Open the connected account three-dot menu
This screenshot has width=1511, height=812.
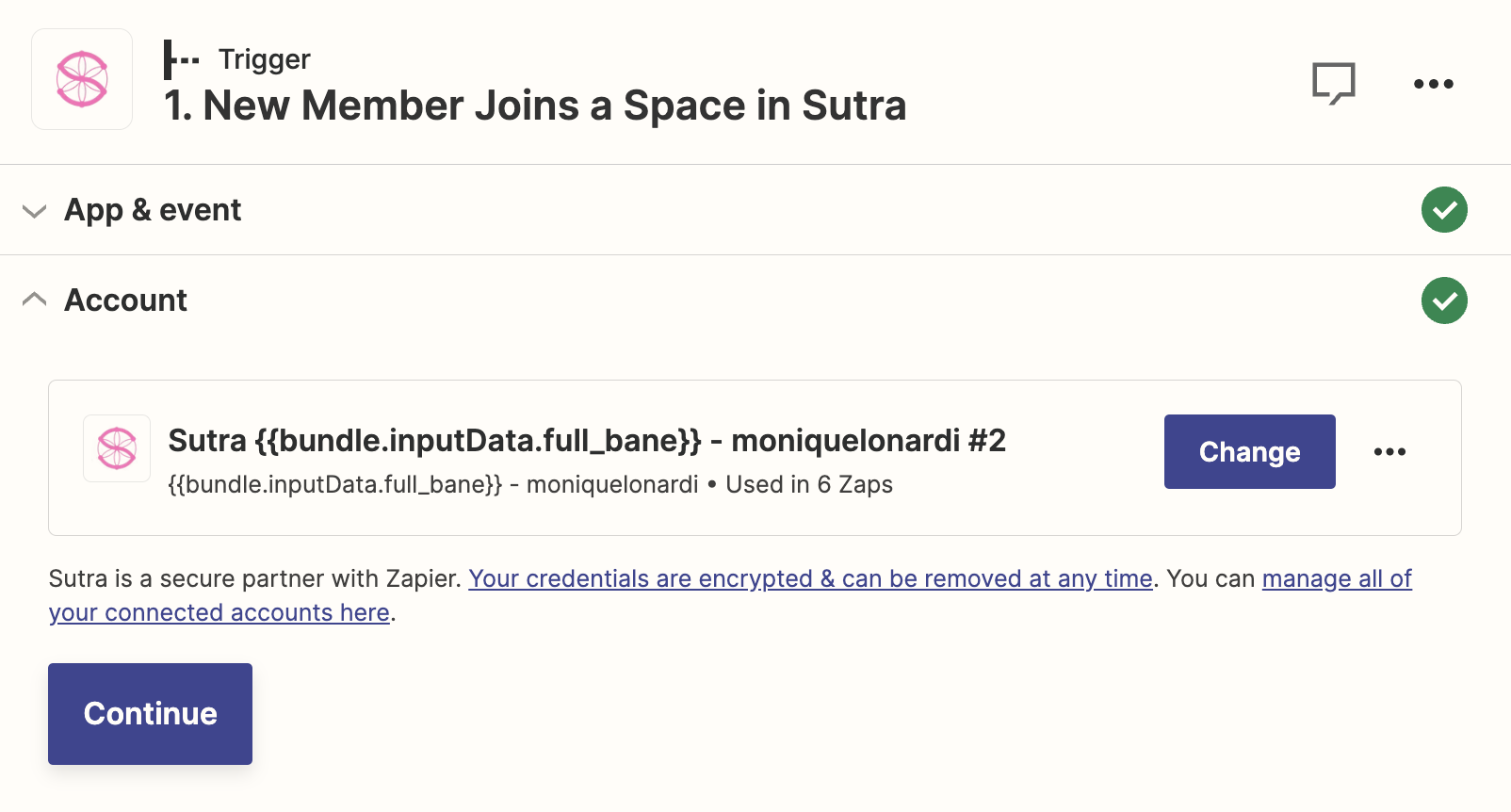[x=1389, y=452]
